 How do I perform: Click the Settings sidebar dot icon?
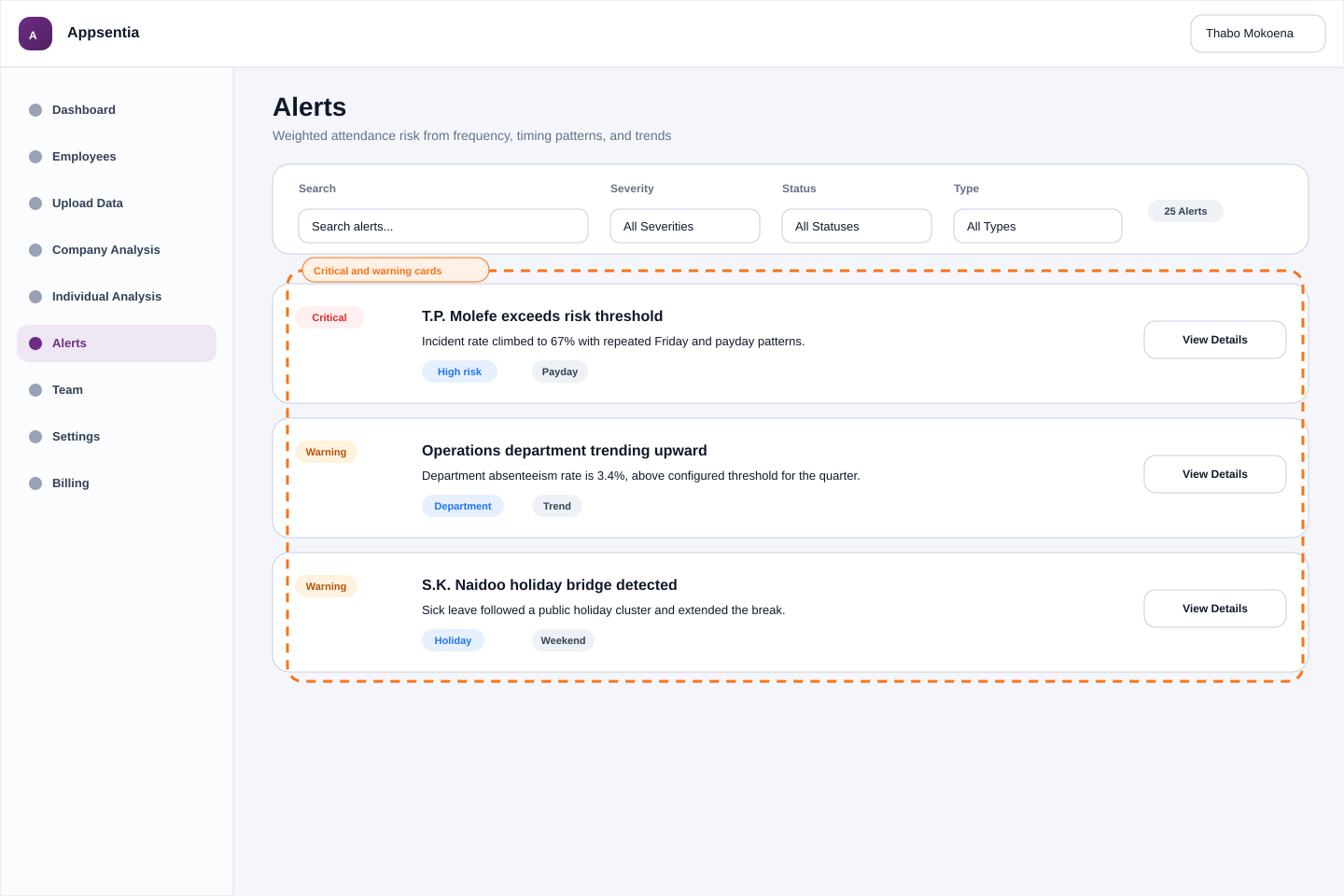tap(35, 437)
